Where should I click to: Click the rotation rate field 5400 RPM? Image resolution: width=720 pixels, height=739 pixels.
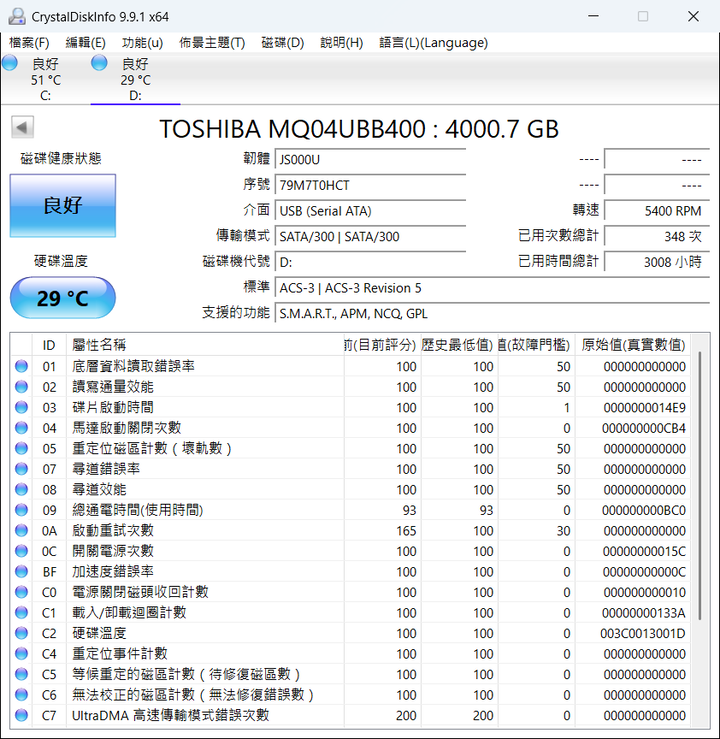[657, 211]
